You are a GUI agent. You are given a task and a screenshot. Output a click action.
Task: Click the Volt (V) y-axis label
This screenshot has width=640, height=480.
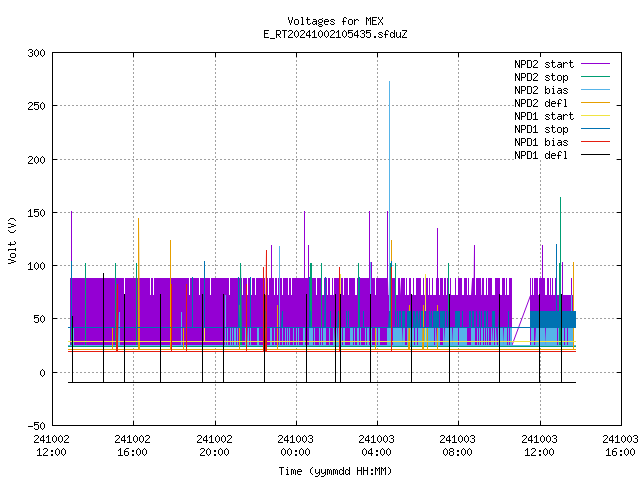point(12,240)
